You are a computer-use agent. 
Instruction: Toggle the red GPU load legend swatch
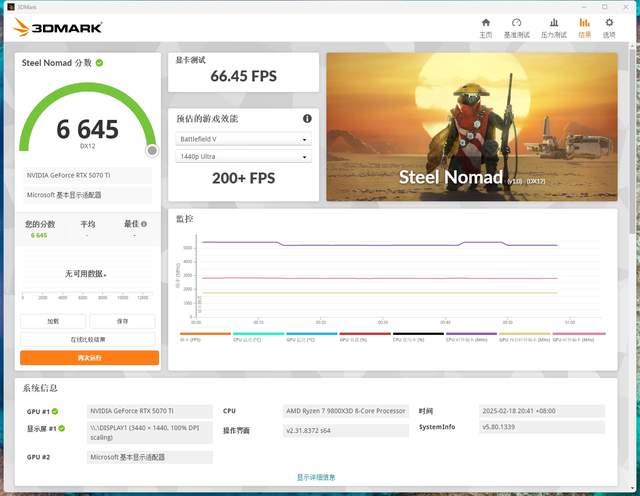(365, 334)
